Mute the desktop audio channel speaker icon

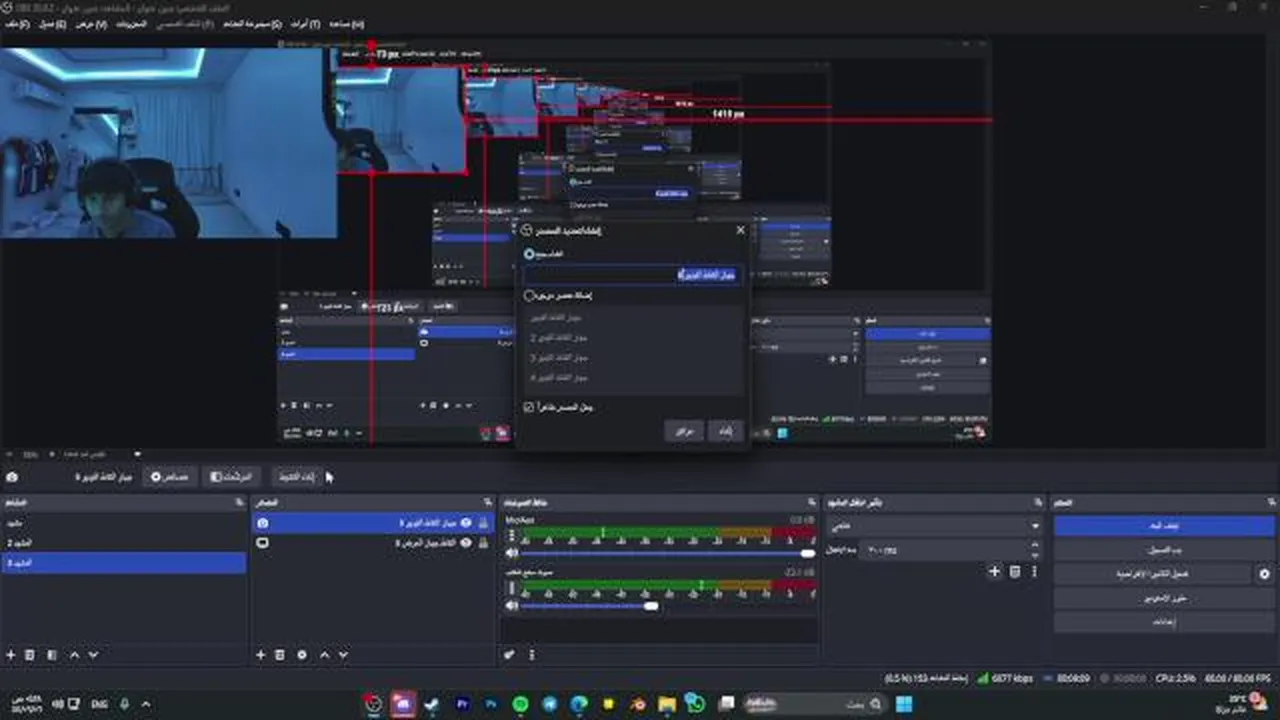[512, 605]
